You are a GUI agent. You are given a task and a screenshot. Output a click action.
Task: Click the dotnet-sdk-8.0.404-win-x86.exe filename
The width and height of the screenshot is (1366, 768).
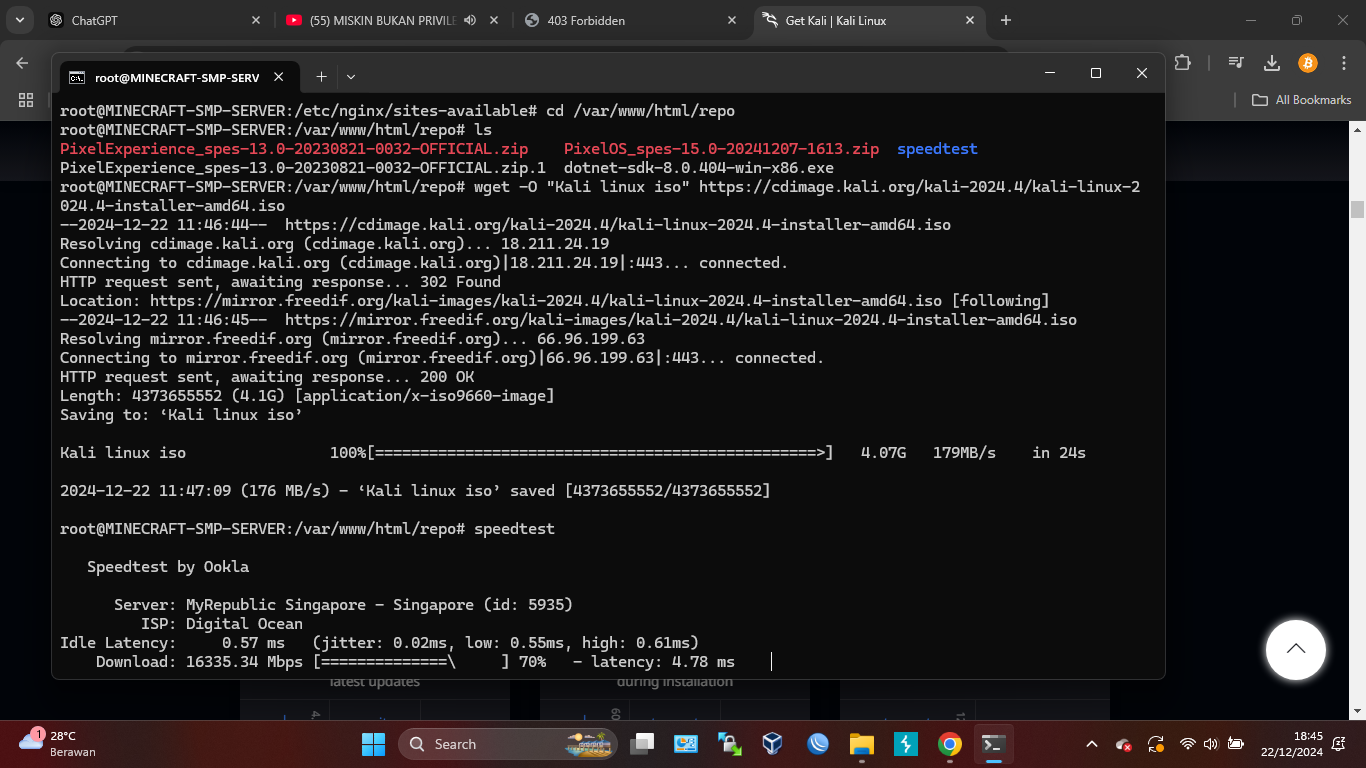[x=699, y=168]
